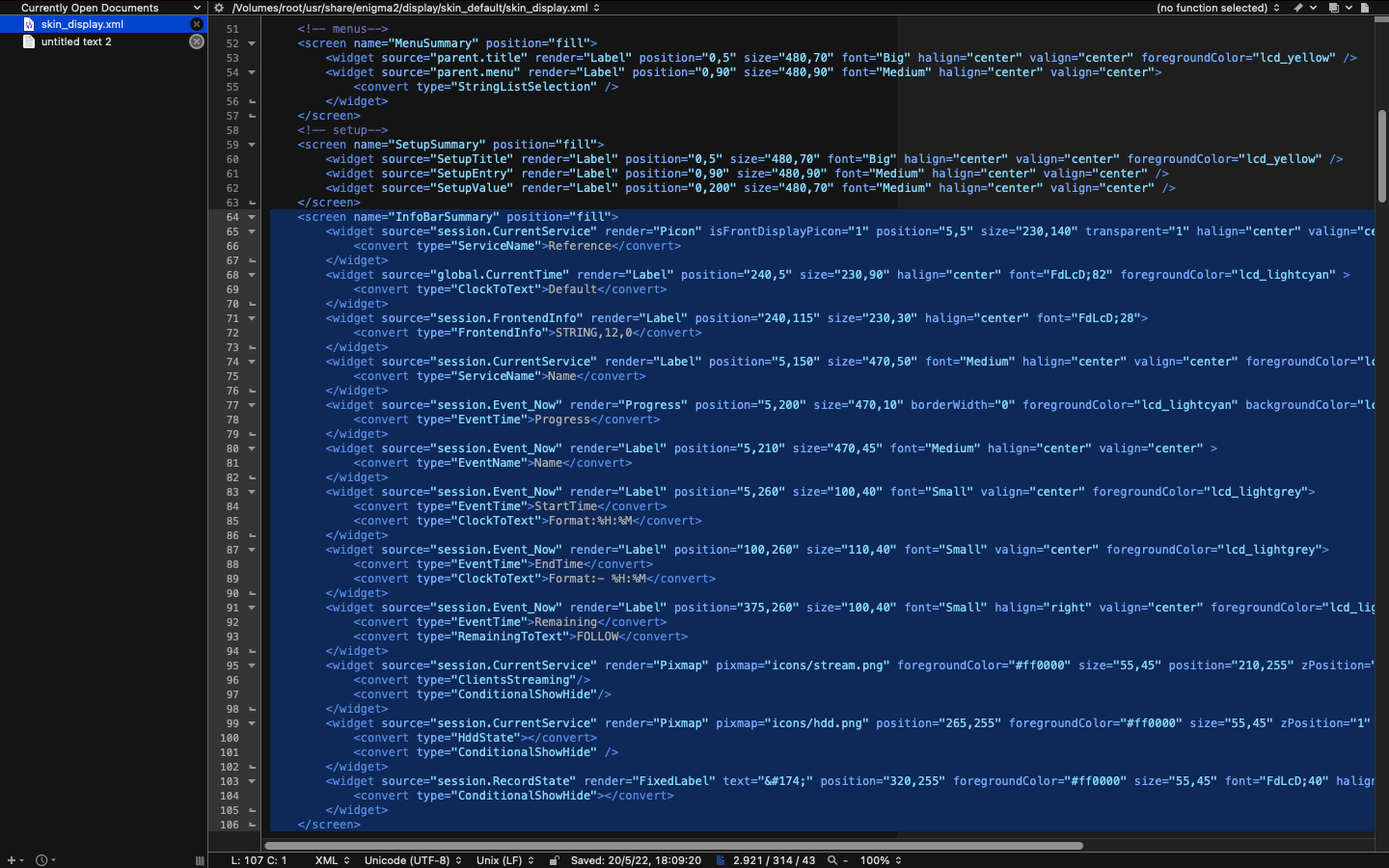This screenshot has width=1389, height=868.
Task: Collapse the fold at line 64
Action: click(x=252, y=217)
